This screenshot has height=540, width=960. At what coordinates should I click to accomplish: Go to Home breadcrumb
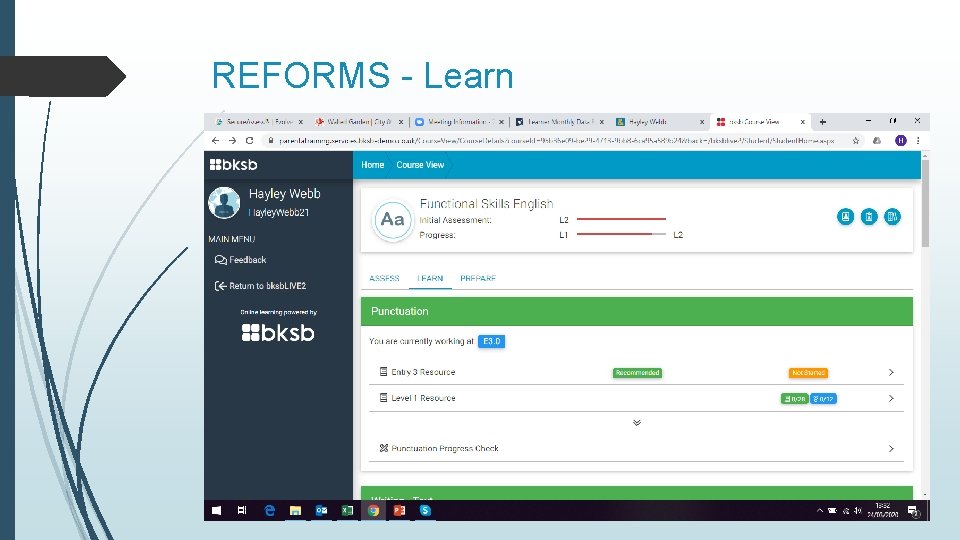tap(372, 165)
